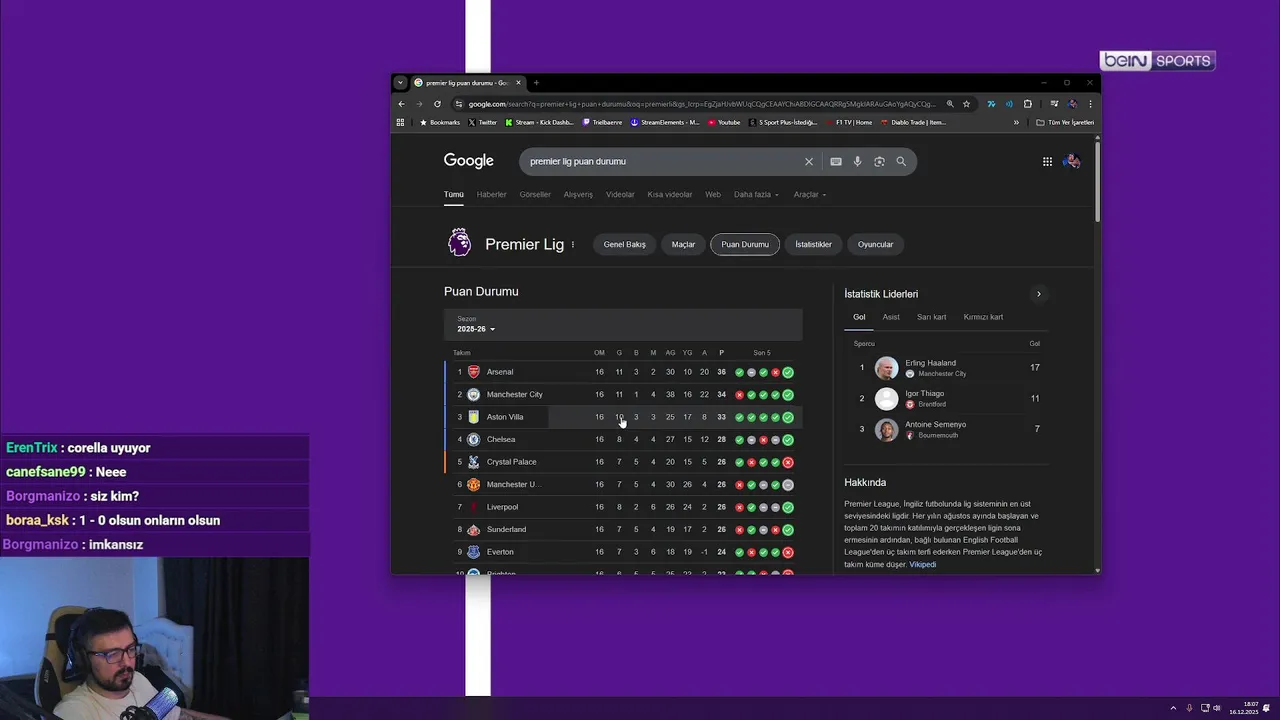This screenshot has height=720, width=1280.
Task: Click the Google logo
Action: pyautogui.click(x=469, y=161)
